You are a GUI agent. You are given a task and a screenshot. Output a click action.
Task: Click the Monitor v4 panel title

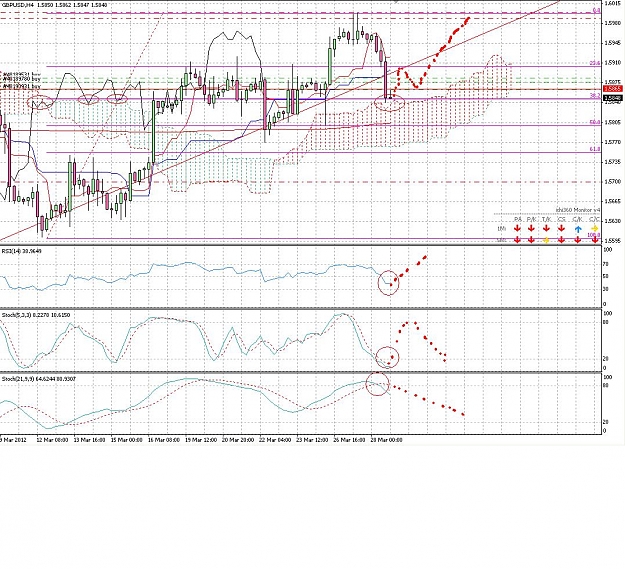(x=578, y=210)
